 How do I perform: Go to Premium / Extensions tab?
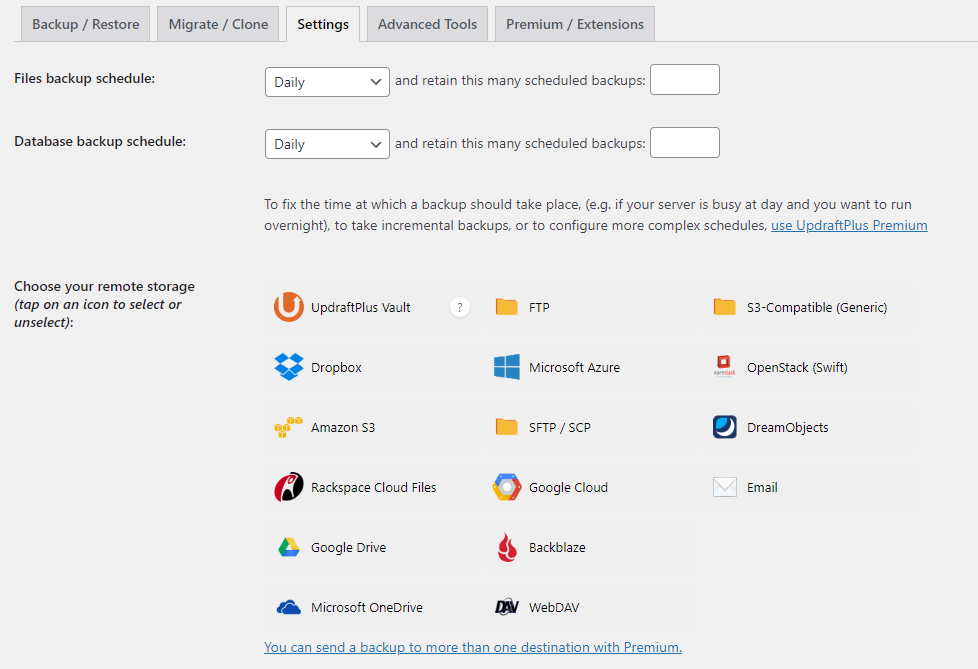tap(574, 24)
